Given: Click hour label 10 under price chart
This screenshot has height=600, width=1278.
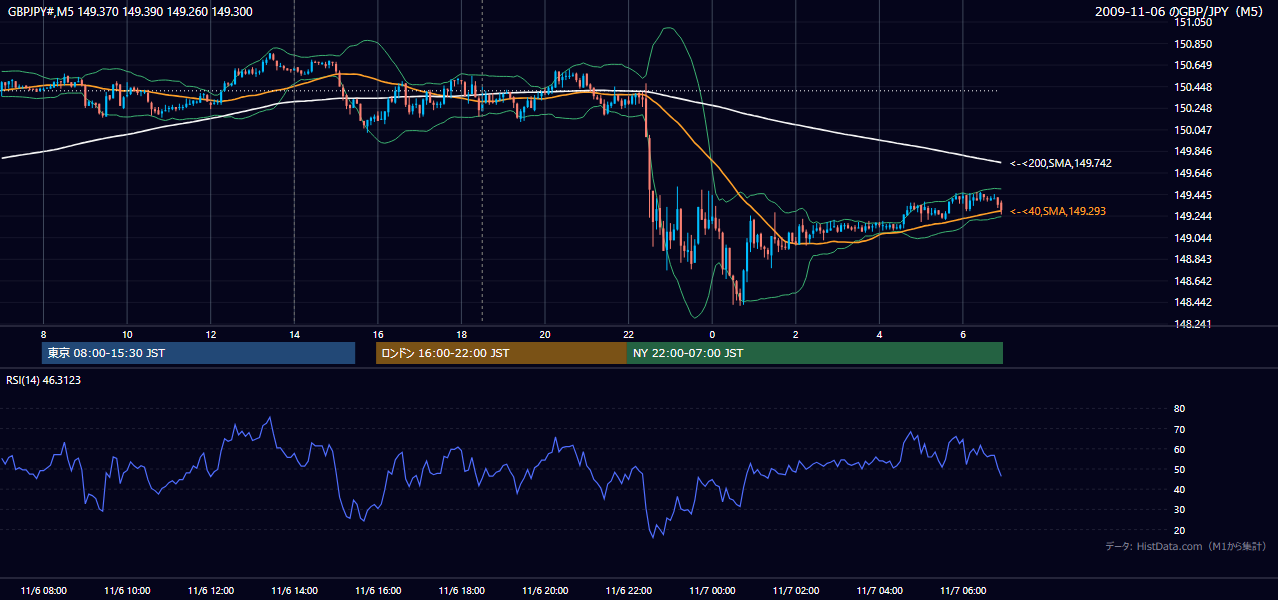Looking at the screenshot, I should pos(127,333).
